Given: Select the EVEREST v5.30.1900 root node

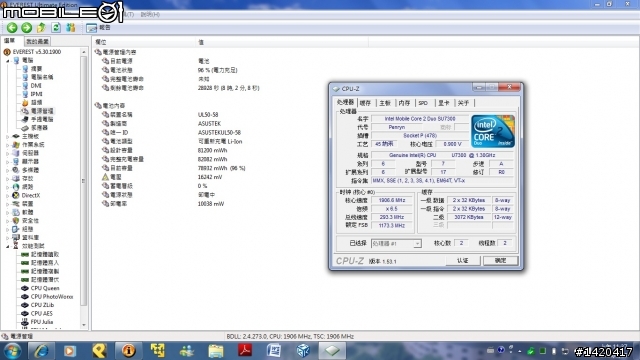Looking at the screenshot, I should tap(37, 52).
